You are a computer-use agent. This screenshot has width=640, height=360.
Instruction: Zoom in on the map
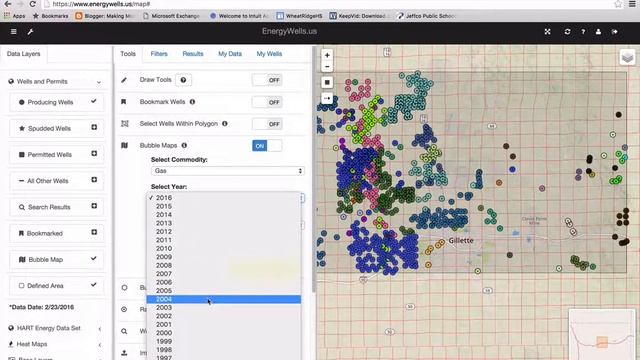click(327, 55)
